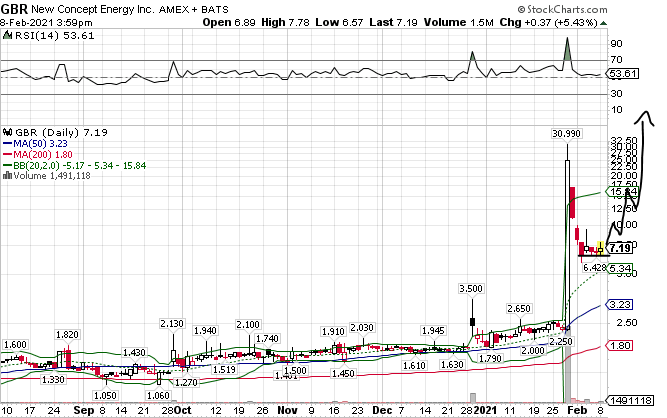Click the AMEX + BATS exchange label

point(194,9)
